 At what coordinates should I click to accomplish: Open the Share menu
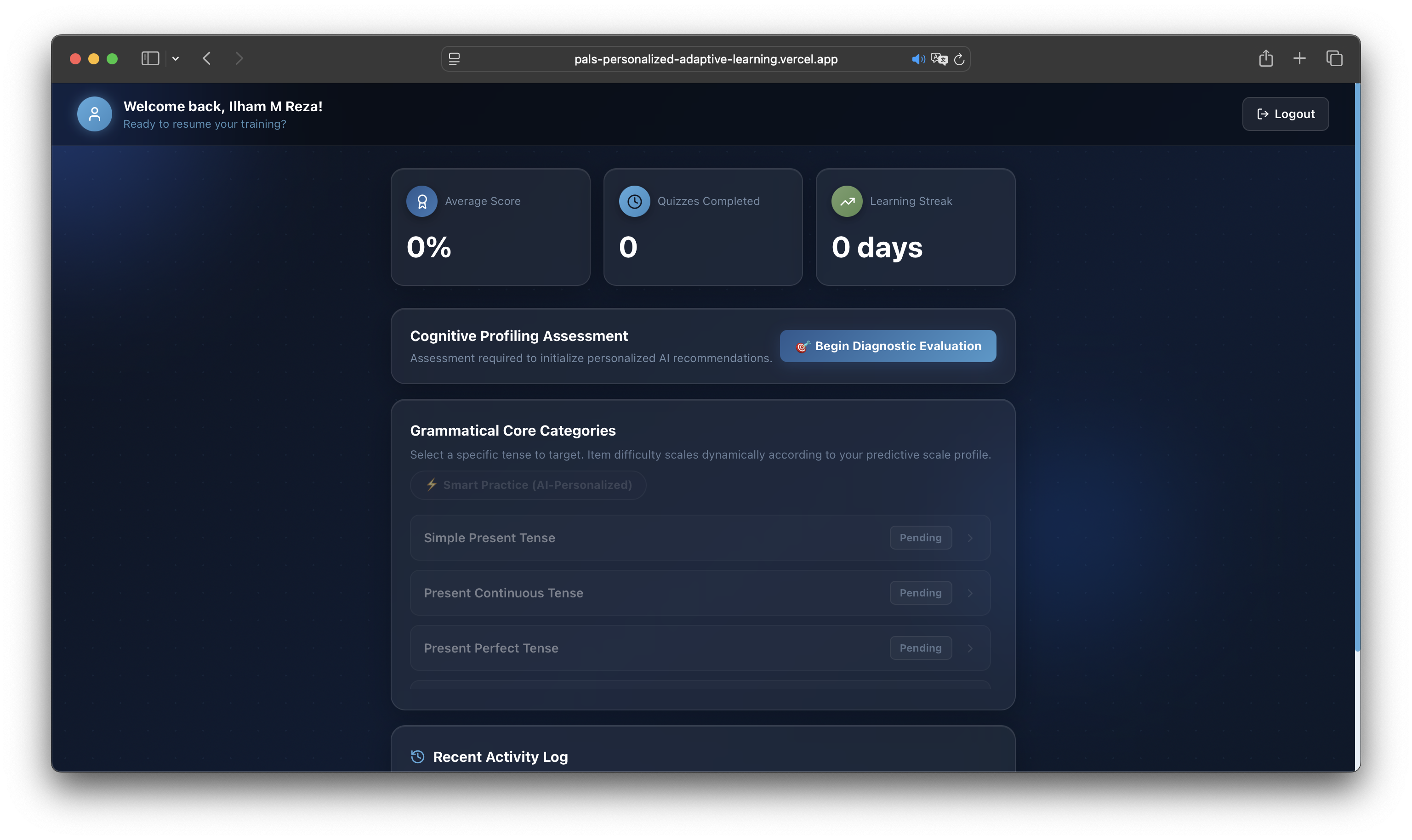[1266, 58]
